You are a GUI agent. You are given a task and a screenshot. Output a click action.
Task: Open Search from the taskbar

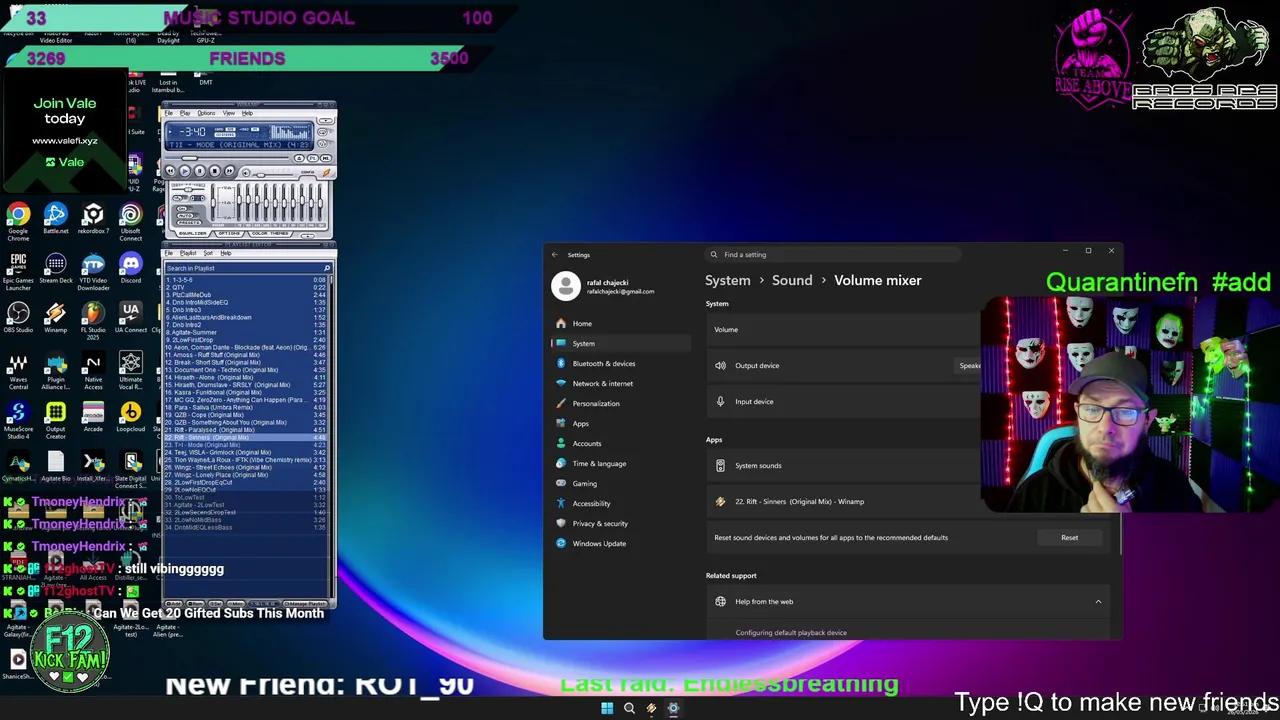pos(629,708)
